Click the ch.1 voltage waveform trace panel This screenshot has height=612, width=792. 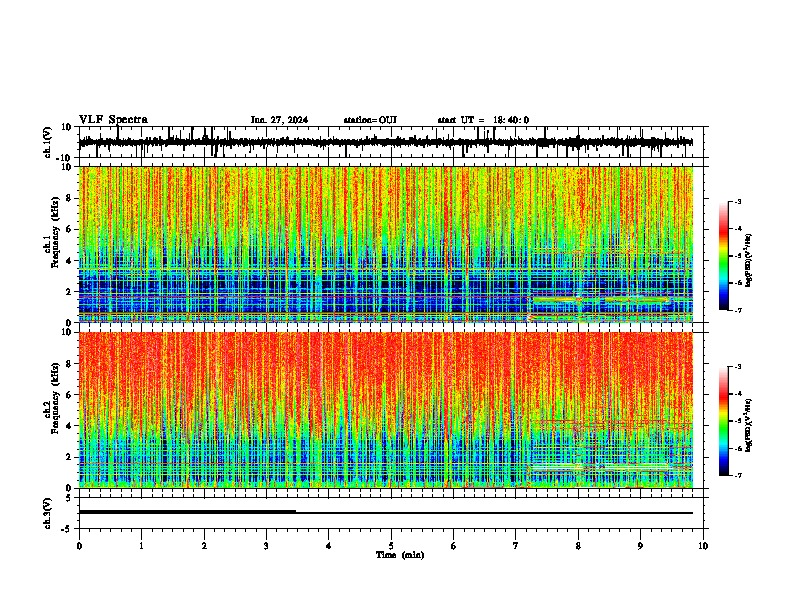tap(391, 142)
